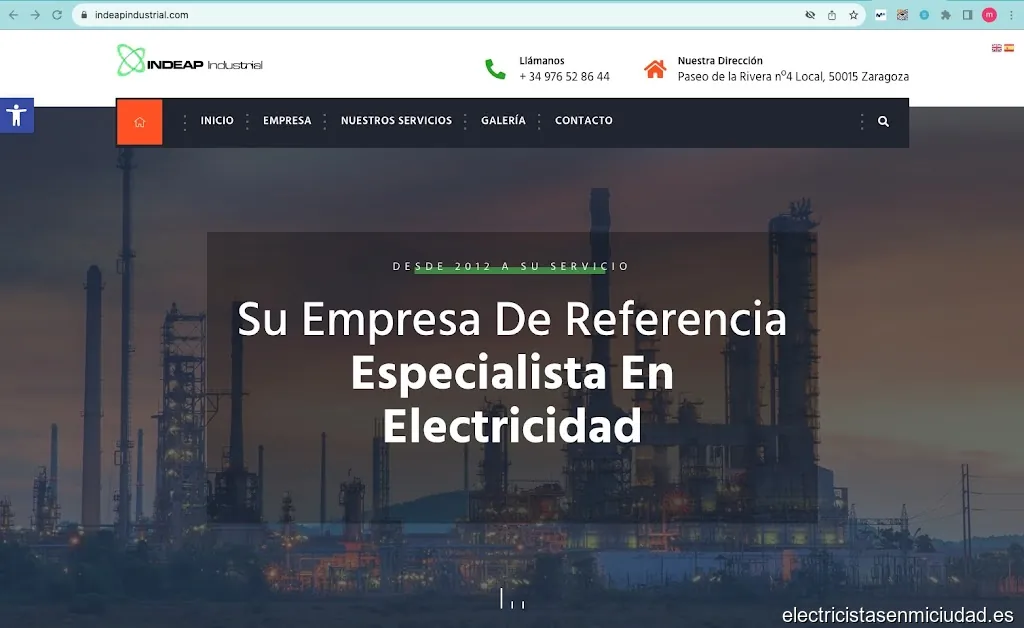Open the search magnifier in the navigation bar
Image resolution: width=1024 pixels, height=628 pixels.
click(883, 121)
